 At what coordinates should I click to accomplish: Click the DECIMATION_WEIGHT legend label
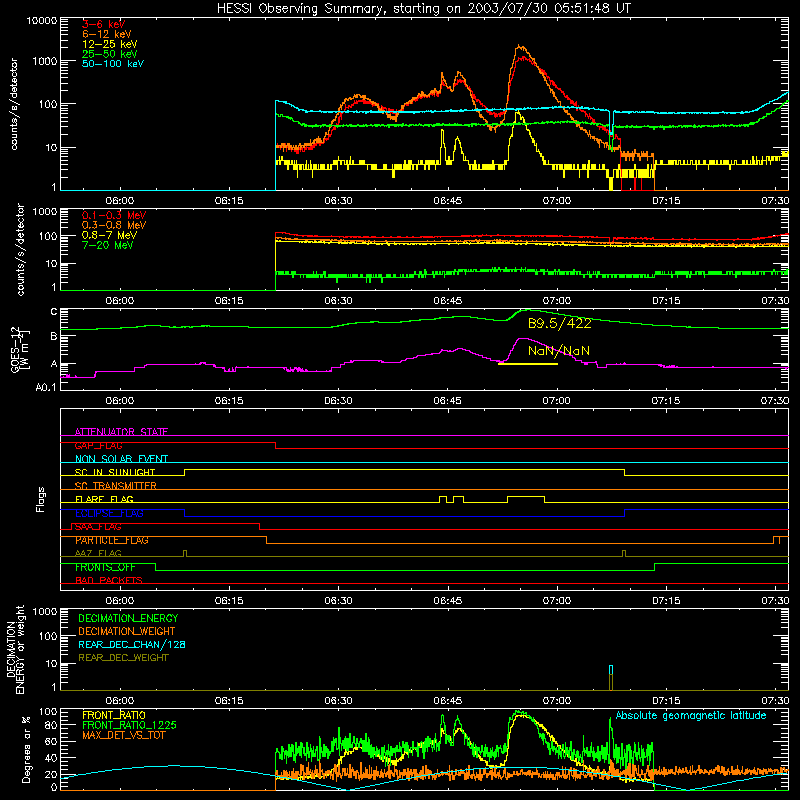click(x=127, y=632)
